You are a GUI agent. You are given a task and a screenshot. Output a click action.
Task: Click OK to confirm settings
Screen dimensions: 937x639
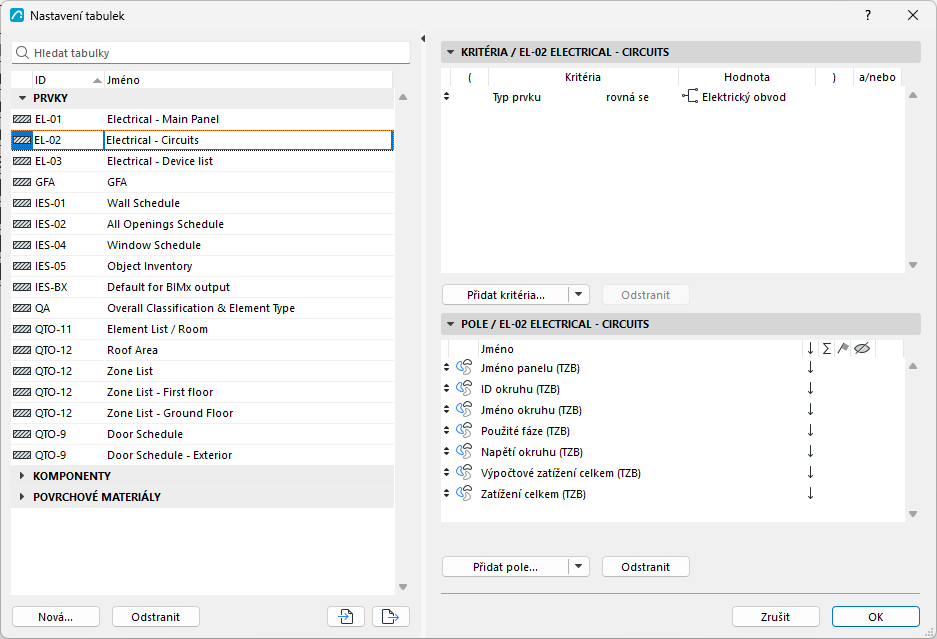(x=875, y=617)
